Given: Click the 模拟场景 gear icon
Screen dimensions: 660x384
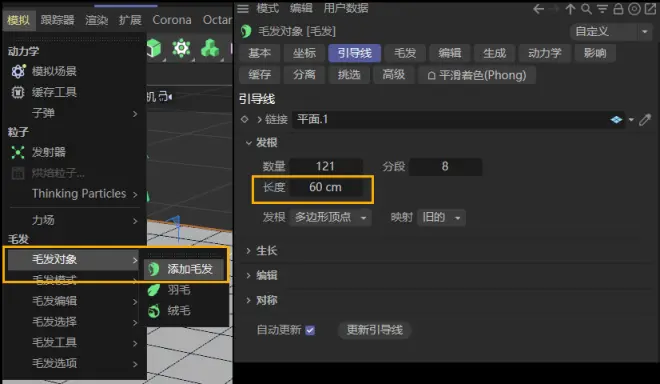Looking at the screenshot, I should pos(18,71).
